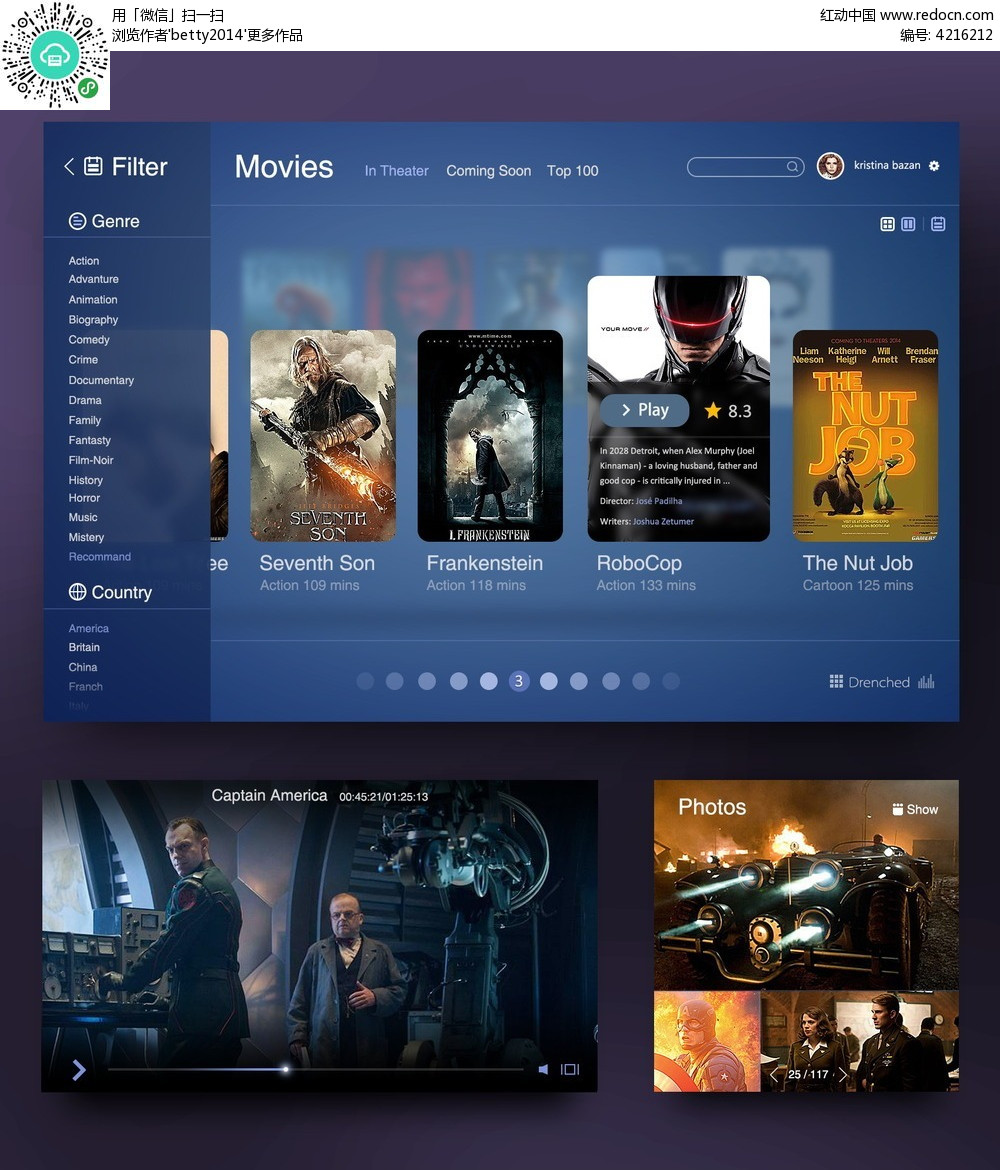Image resolution: width=1000 pixels, height=1170 pixels.
Task: Switch to list view icon
Action: click(938, 224)
